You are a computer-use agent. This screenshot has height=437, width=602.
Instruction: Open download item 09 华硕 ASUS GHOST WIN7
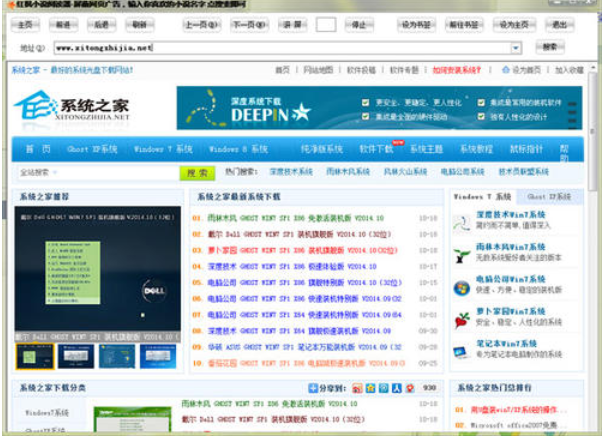click(304, 347)
